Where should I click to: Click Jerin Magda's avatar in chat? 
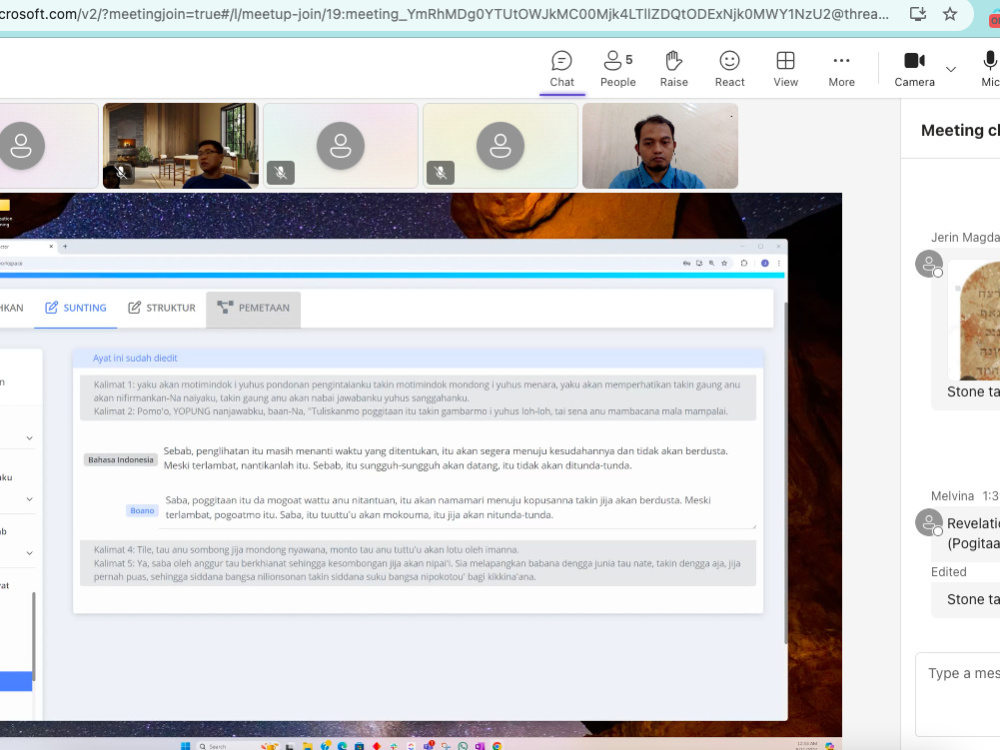pyautogui.click(x=929, y=263)
